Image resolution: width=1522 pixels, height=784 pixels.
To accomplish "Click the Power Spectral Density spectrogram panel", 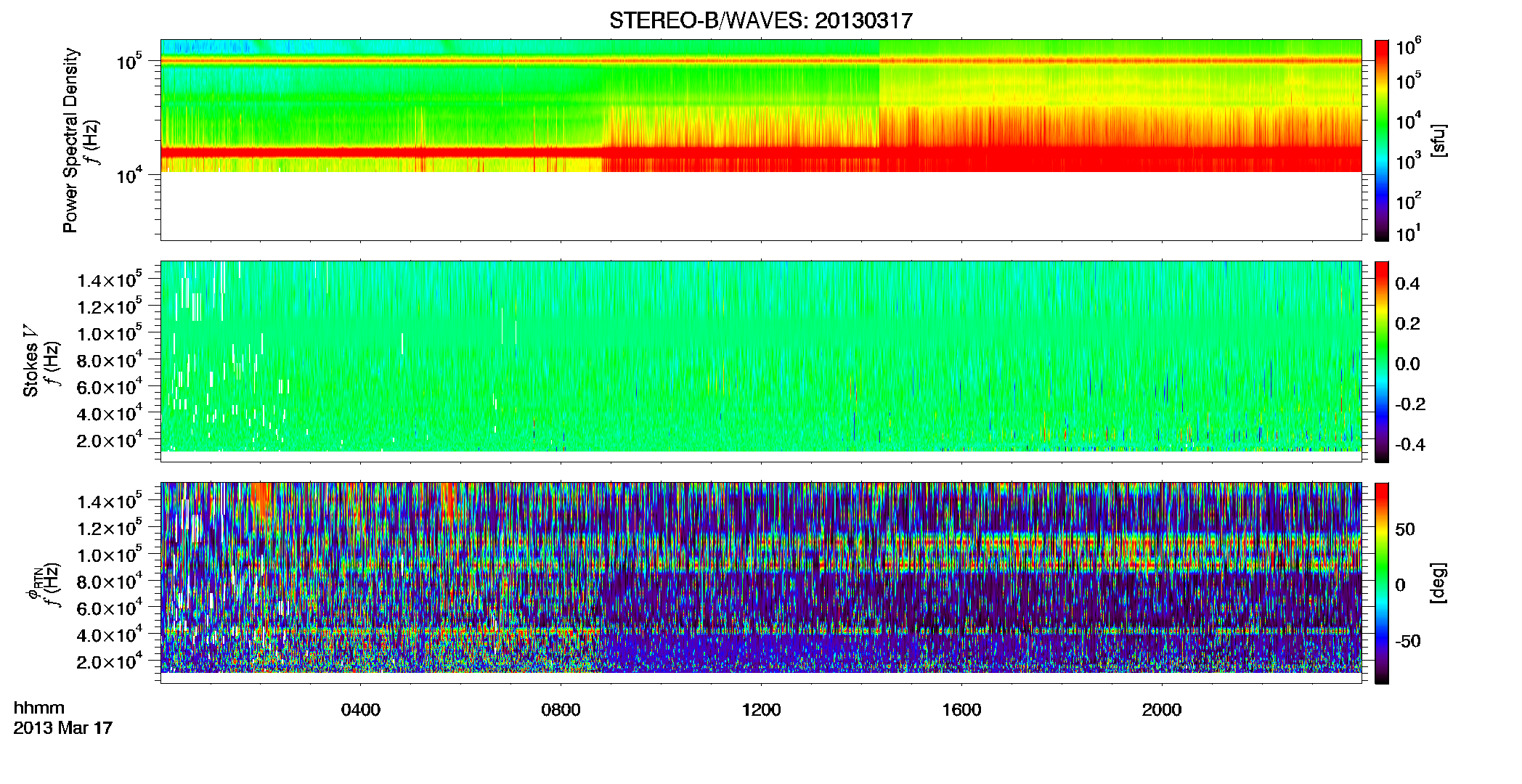I will click(761, 140).
